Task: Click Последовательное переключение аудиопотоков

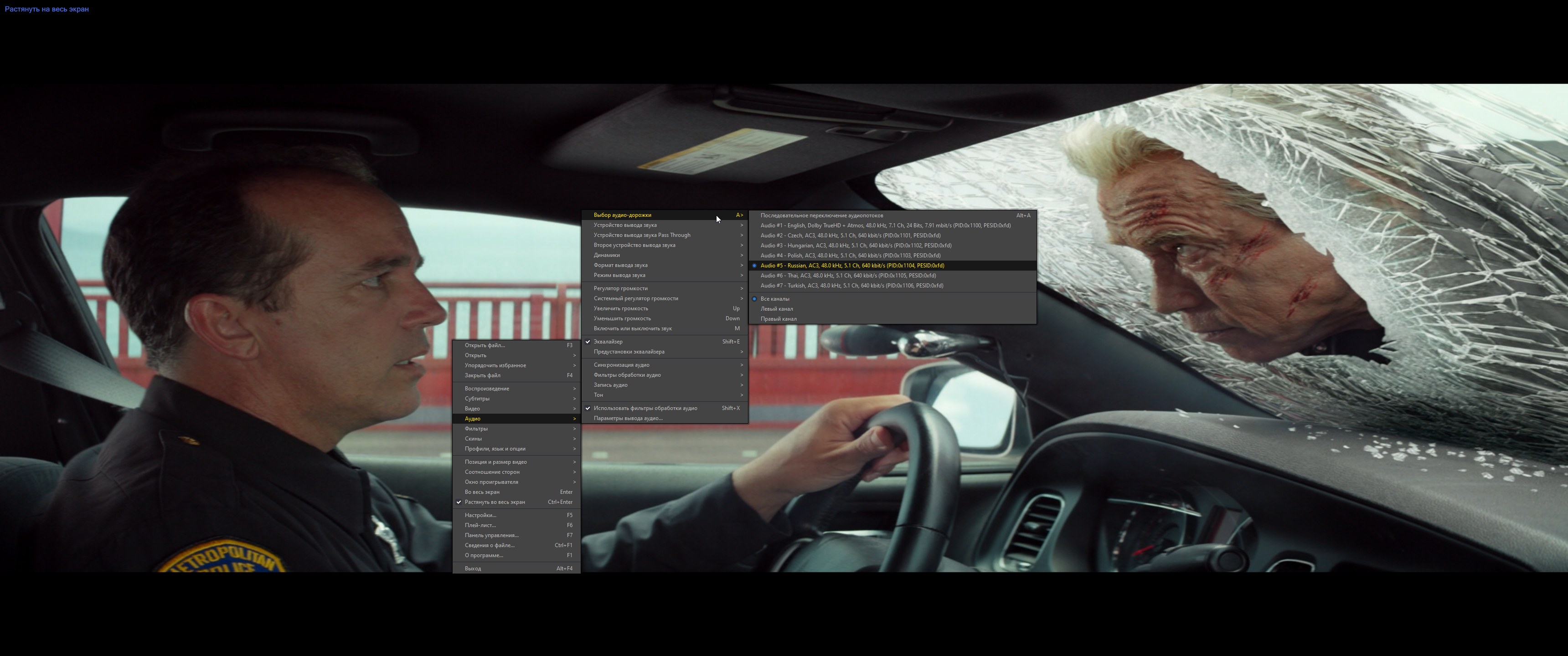Action: [892, 215]
